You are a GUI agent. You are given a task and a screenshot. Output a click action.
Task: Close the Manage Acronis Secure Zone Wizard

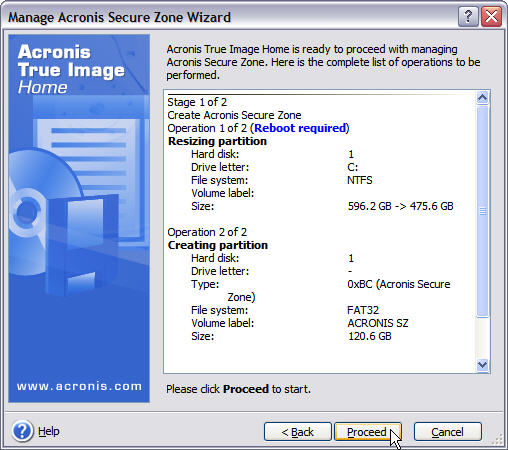(x=492, y=17)
